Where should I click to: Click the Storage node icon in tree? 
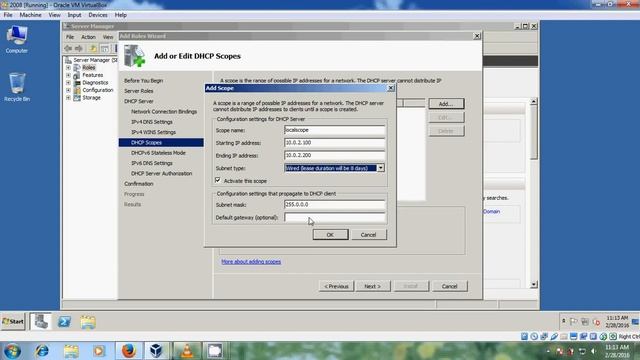pyautogui.click(x=77, y=98)
